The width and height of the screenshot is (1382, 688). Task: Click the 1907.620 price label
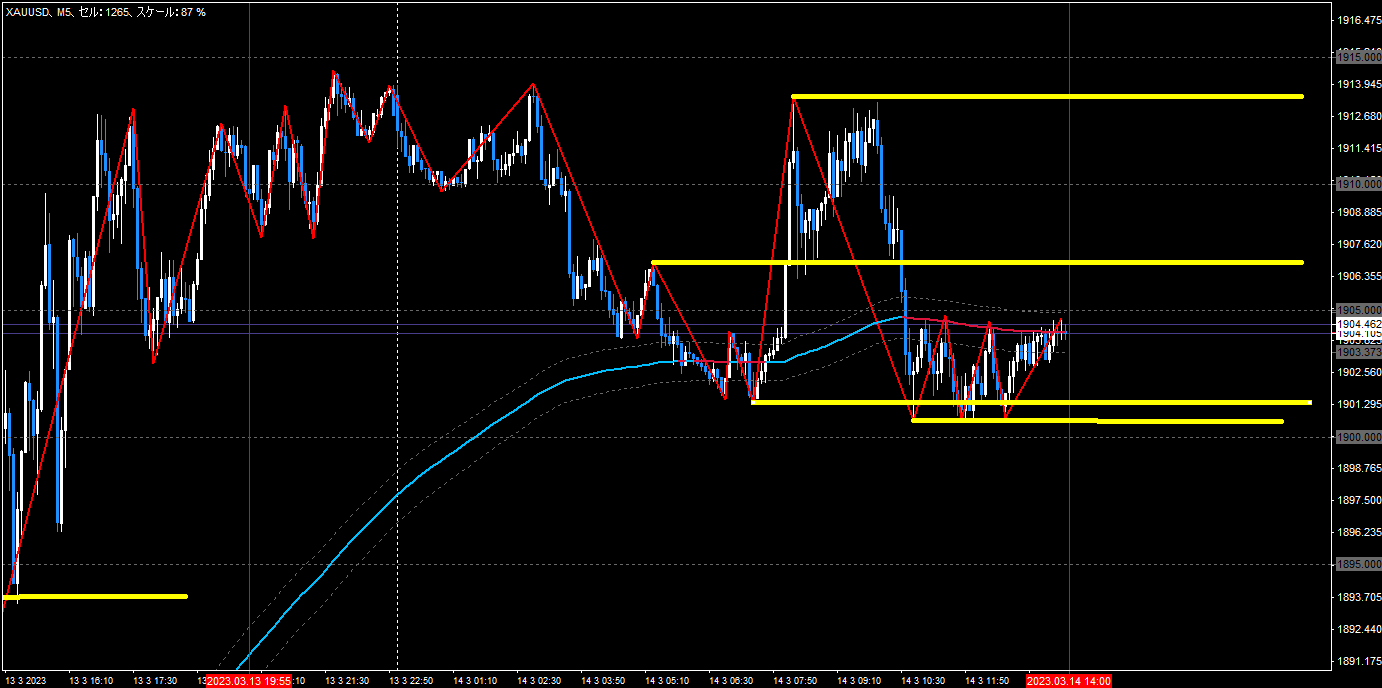pyautogui.click(x=1359, y=244)
